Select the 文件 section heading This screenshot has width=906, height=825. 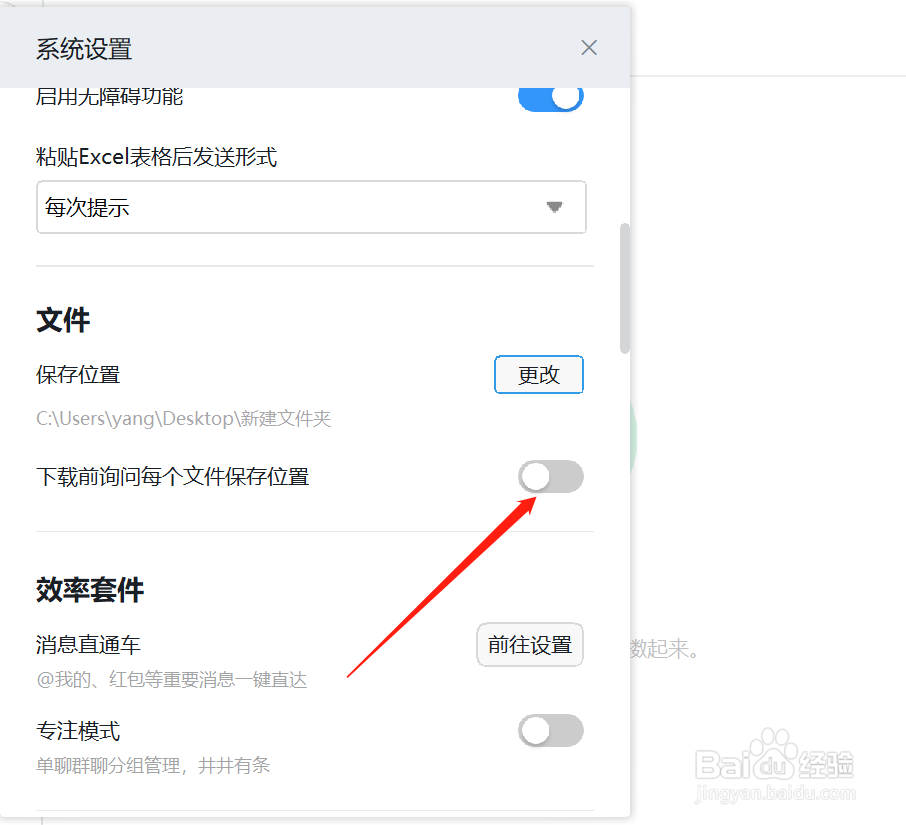click(x=63, y=320)
